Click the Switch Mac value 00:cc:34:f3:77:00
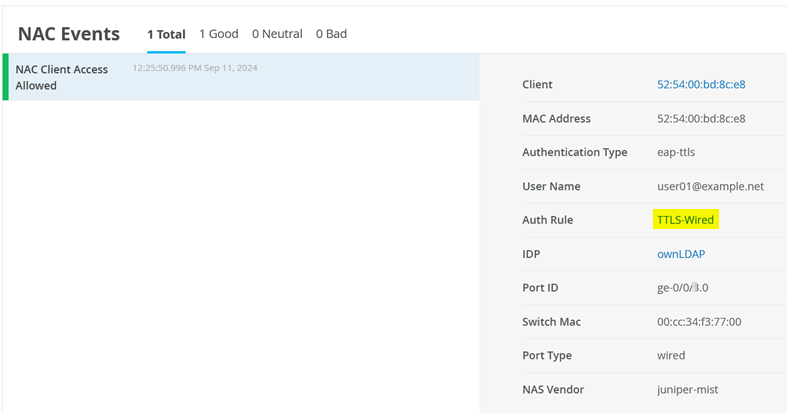787x413 pixels. 698,322
